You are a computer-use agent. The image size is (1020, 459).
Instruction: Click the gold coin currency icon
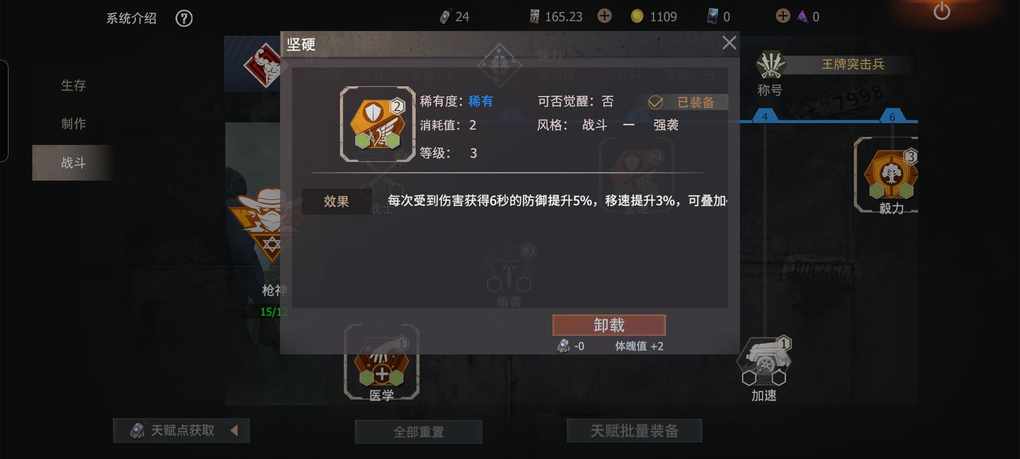[637, 17]
